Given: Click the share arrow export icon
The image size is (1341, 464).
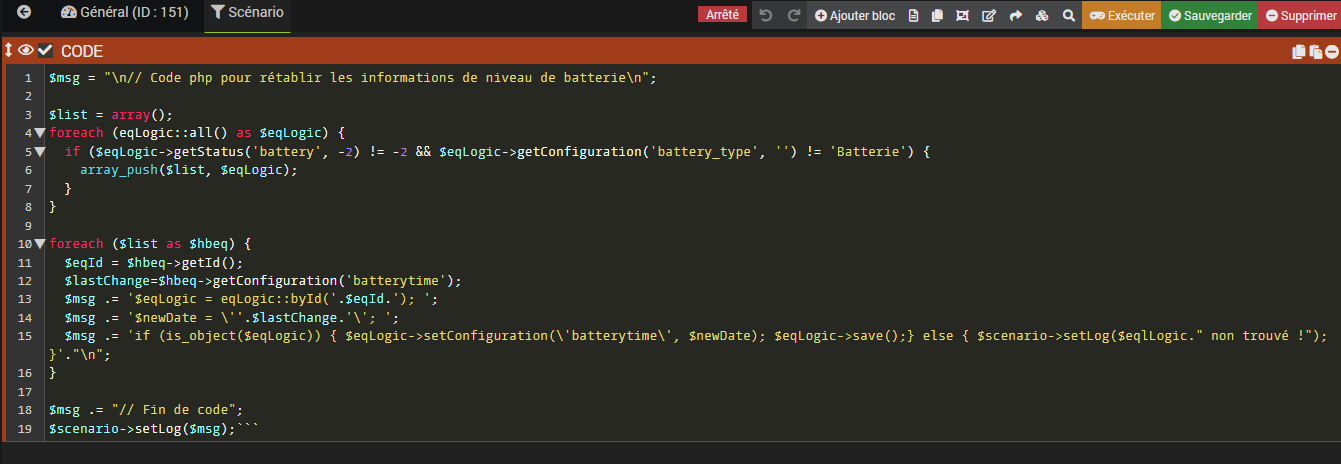Looking at the screenshot, I should (x=1015, y=15).
